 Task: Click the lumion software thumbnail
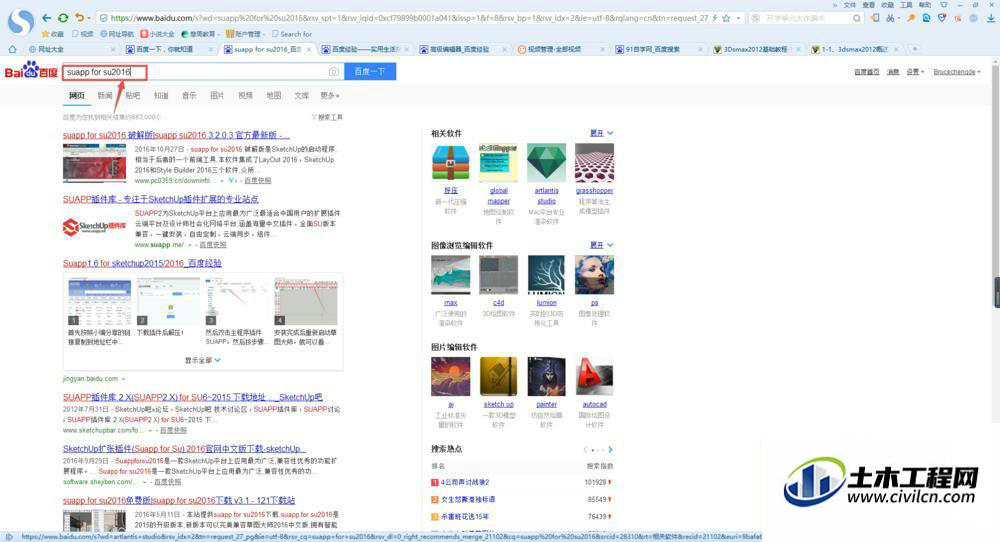pos(546,275)
